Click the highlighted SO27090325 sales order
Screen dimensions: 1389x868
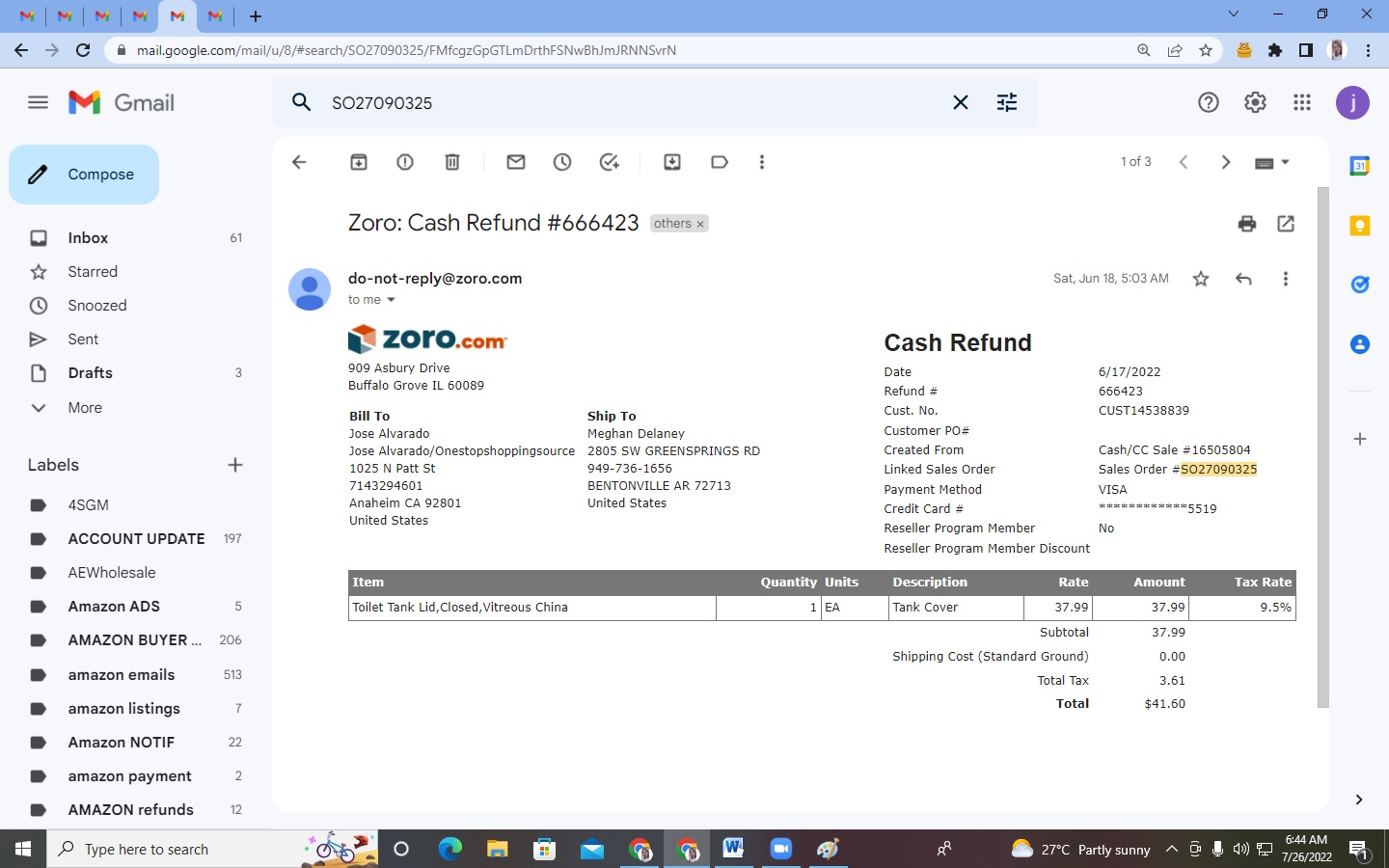(x=1218, y=470)
